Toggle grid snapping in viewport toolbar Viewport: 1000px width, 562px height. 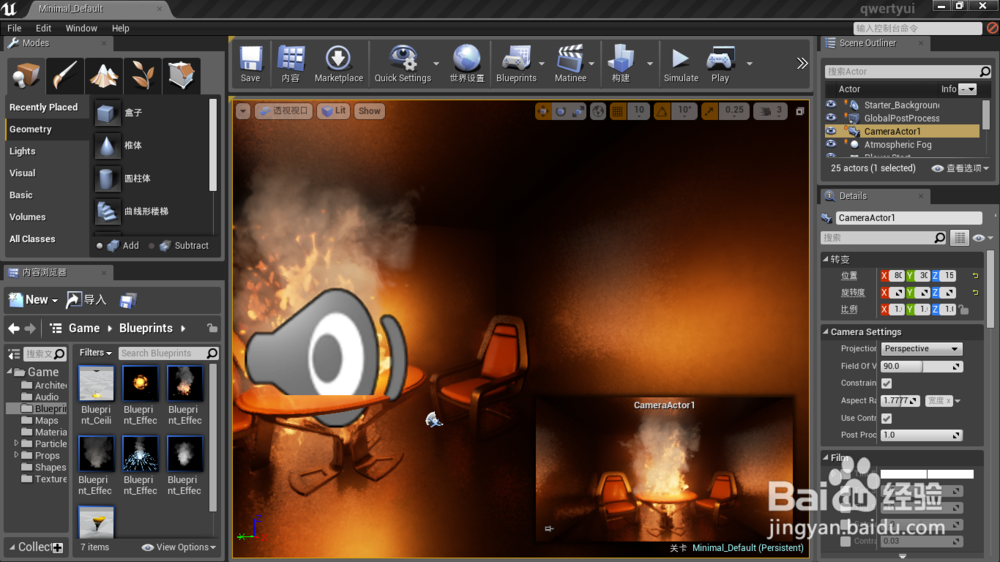[617, 111]
